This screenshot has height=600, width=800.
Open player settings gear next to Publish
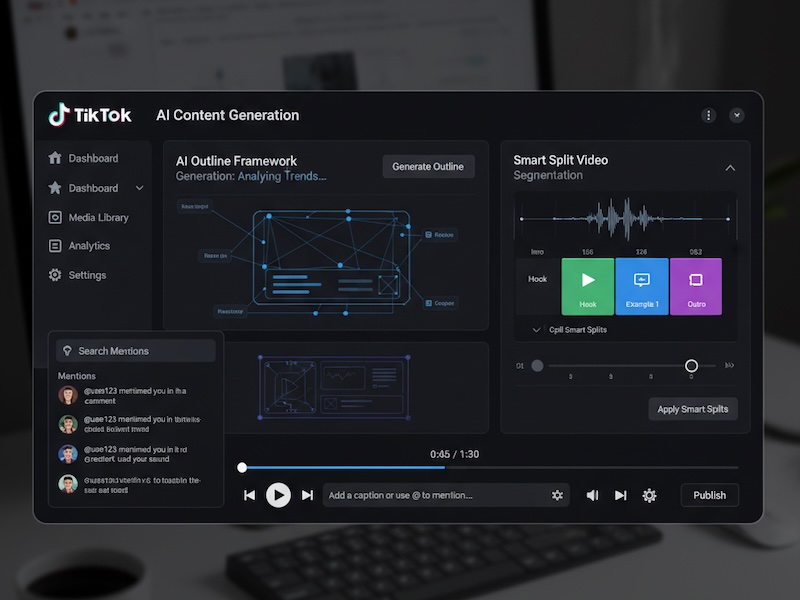(649, 495)
